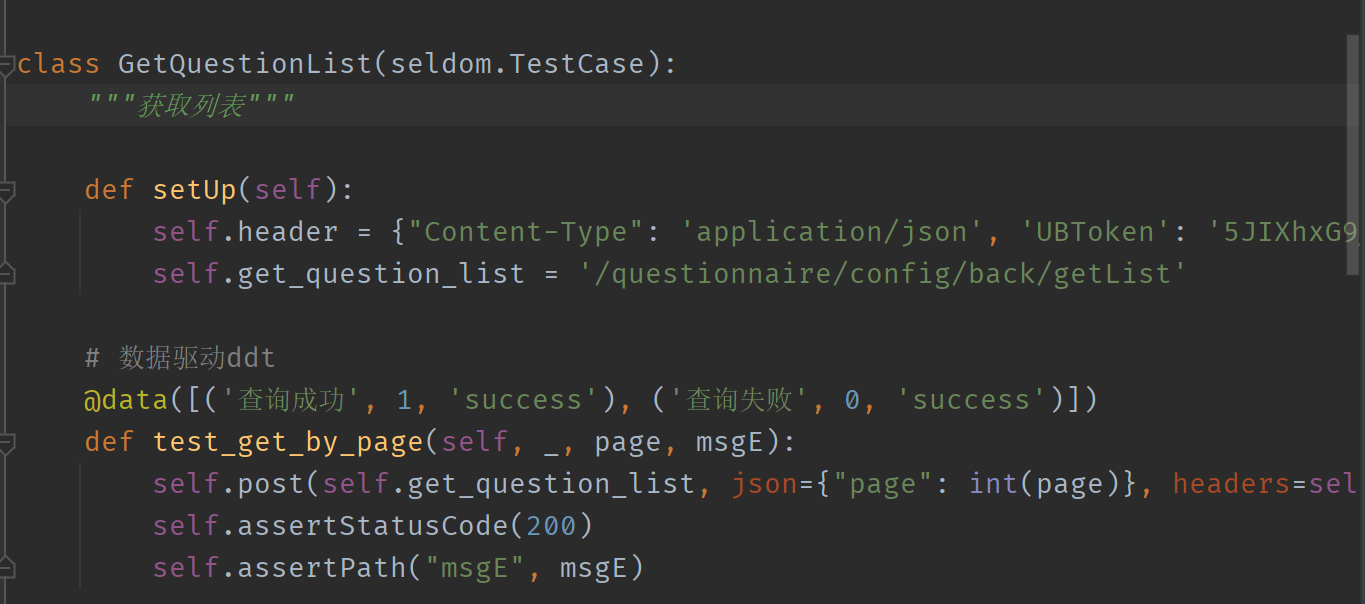Image resolution: width=1365 pixels, height=604 pixels.
Task: Click the vertical scrollbar thumb
Action: click(x=1354, y=137)
